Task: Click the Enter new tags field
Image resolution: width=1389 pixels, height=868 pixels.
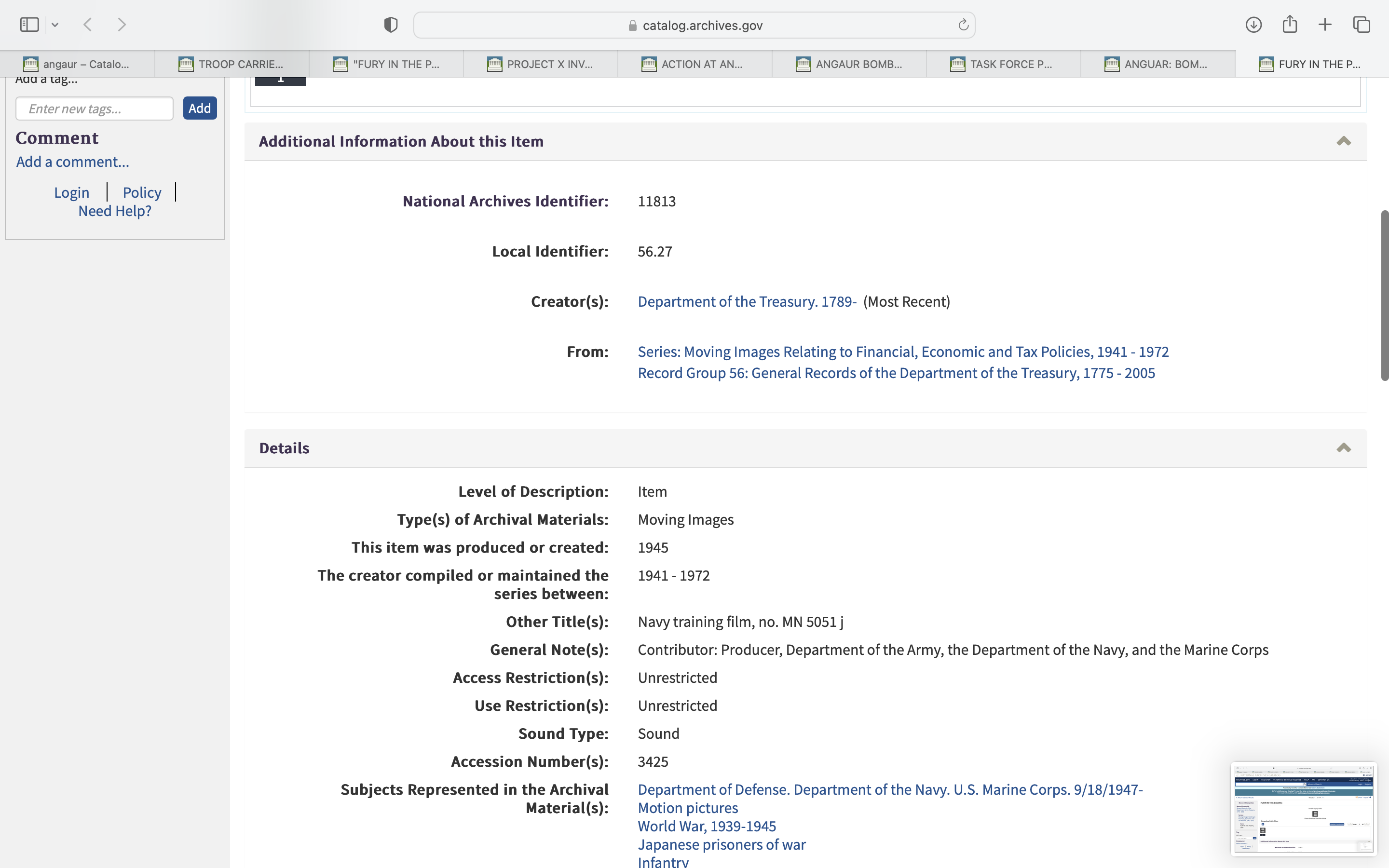Action: pos(94,108)
